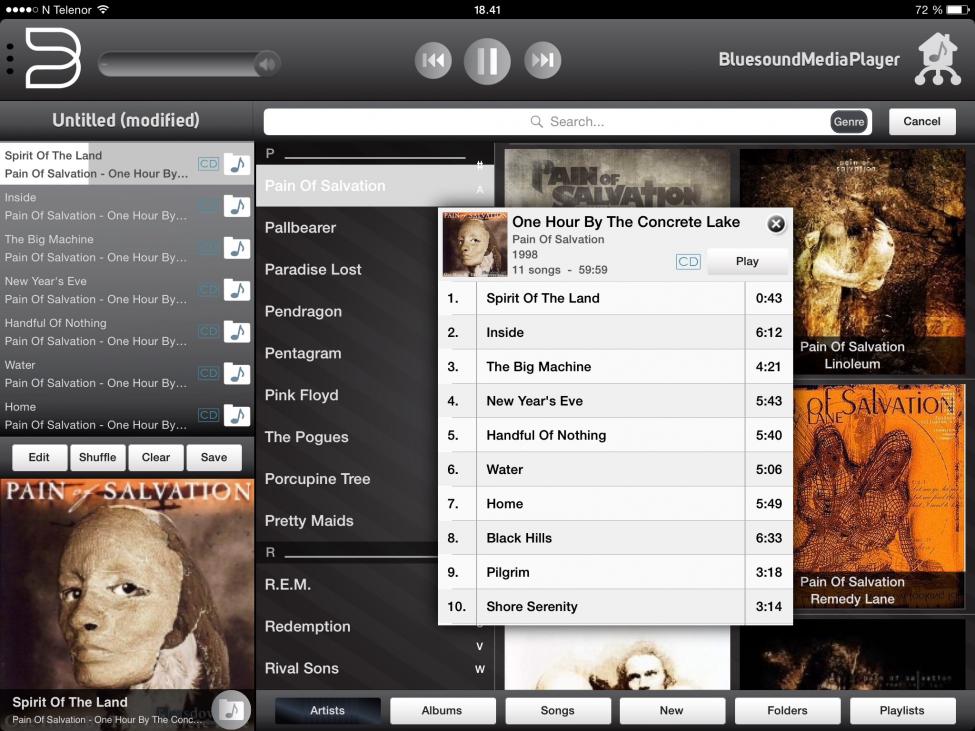Clear the play queue
Viewport: 975px width, 731px height.
pyautogui.click(x=155, y=457)
